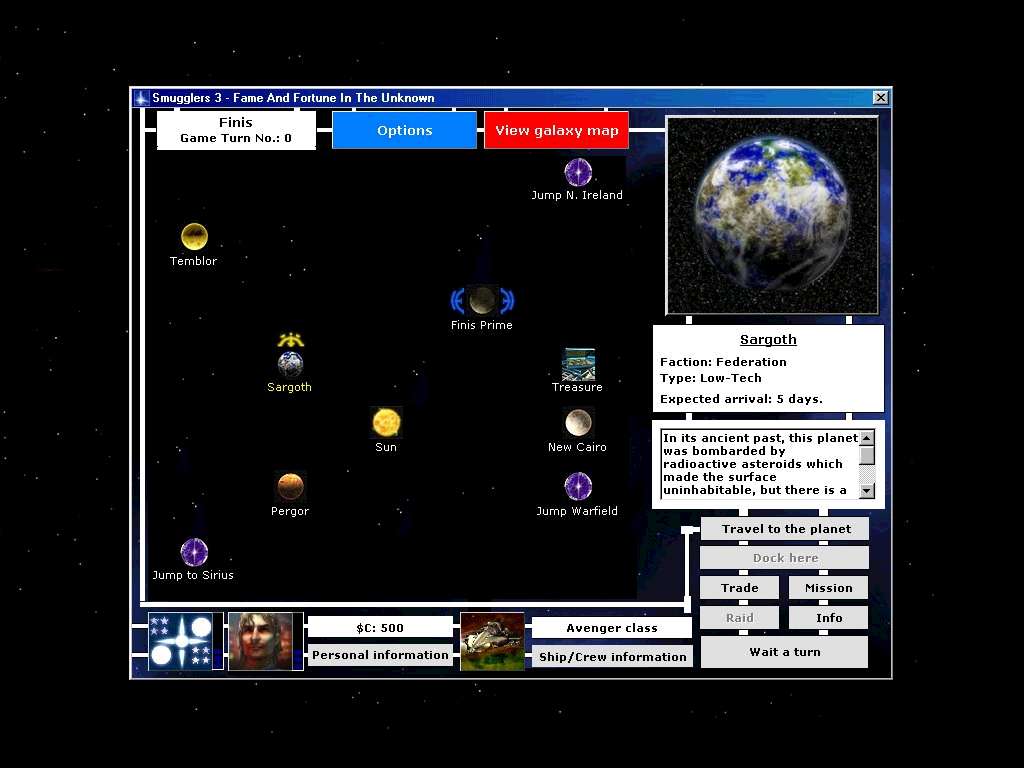Click the description scroll down arrow
Image resolution: width=1024 pixels, height=768 pixels.
[867, 490]
